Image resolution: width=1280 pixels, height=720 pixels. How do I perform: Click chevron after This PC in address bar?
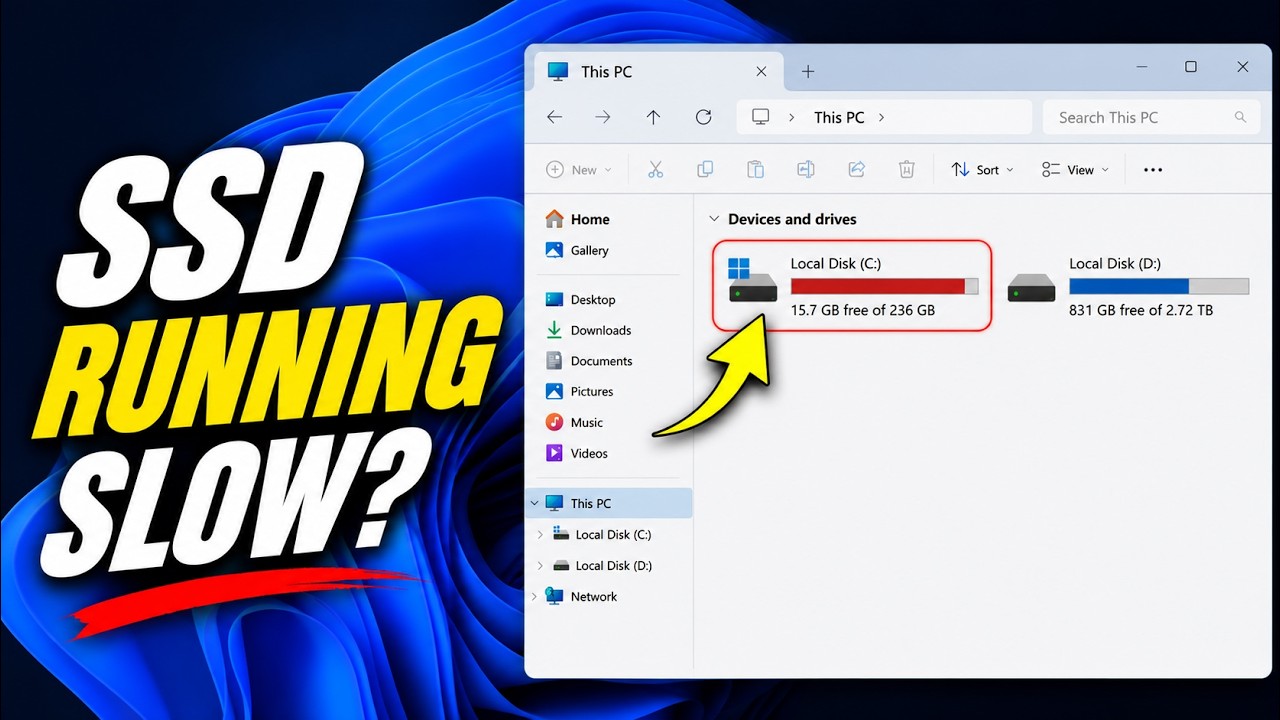[x=881, y=117]
